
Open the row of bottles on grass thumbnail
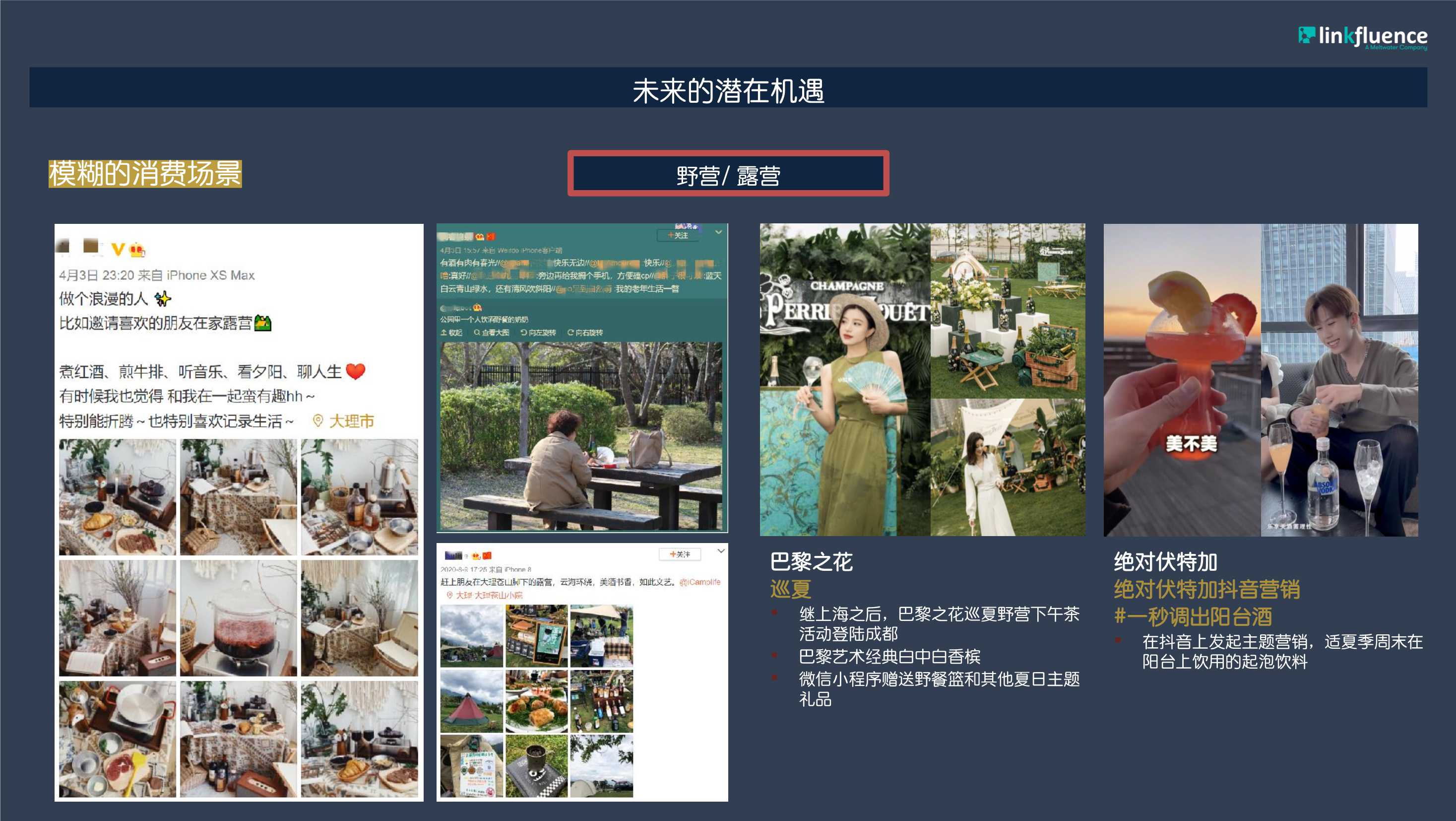pos(601,701)
